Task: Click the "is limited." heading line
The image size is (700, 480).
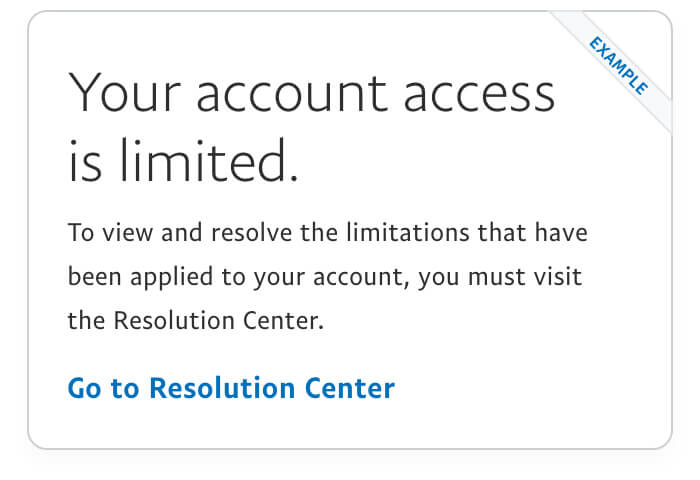Action: click(x=183, y=162)
